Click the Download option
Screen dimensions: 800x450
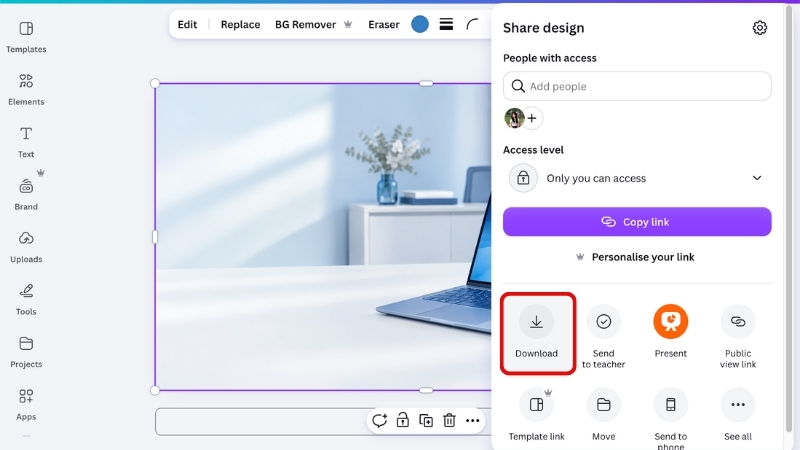tap(536, 332)
